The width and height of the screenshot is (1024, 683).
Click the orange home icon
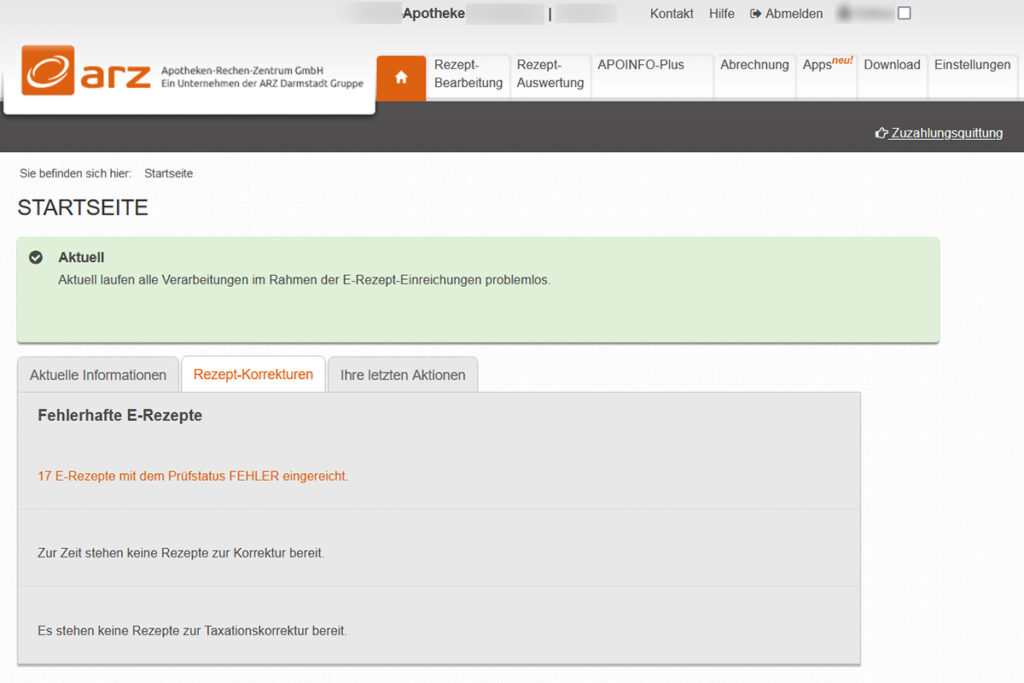click(x=401, y=77)
